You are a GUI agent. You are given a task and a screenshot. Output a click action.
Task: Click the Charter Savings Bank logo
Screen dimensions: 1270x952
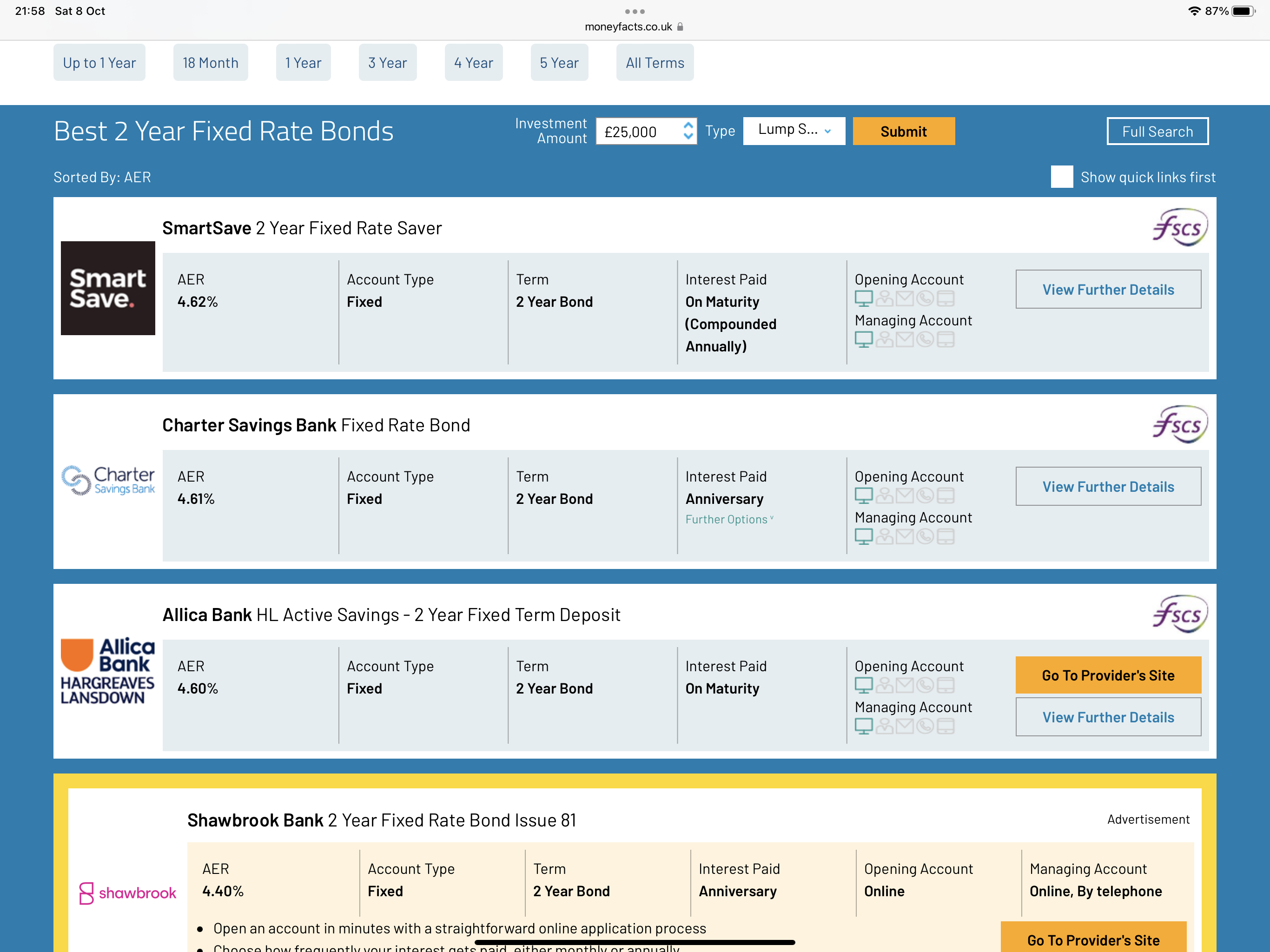(108, 481)
